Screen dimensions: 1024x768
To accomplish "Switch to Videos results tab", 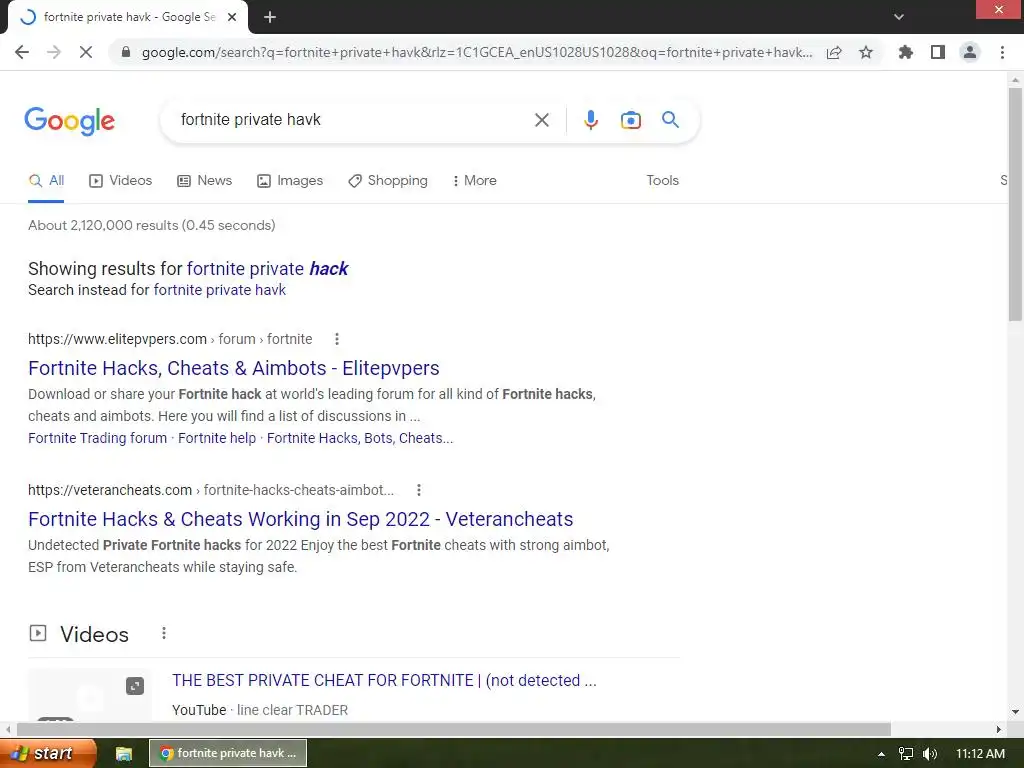I will click(120, 181).
